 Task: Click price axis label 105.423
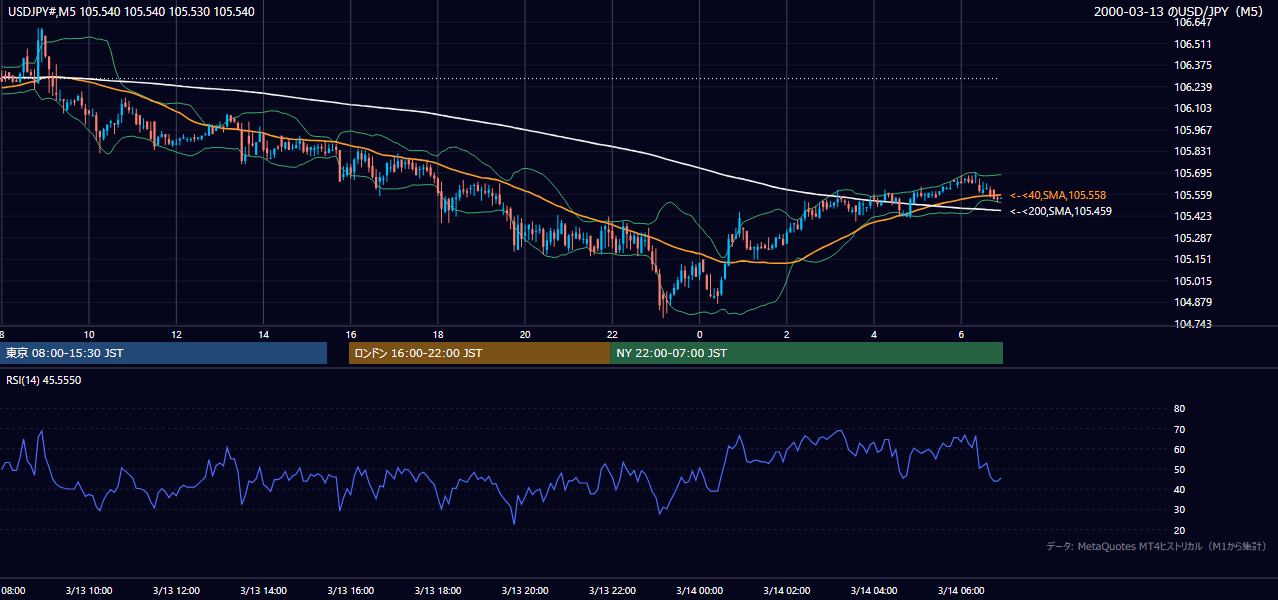1193,216
